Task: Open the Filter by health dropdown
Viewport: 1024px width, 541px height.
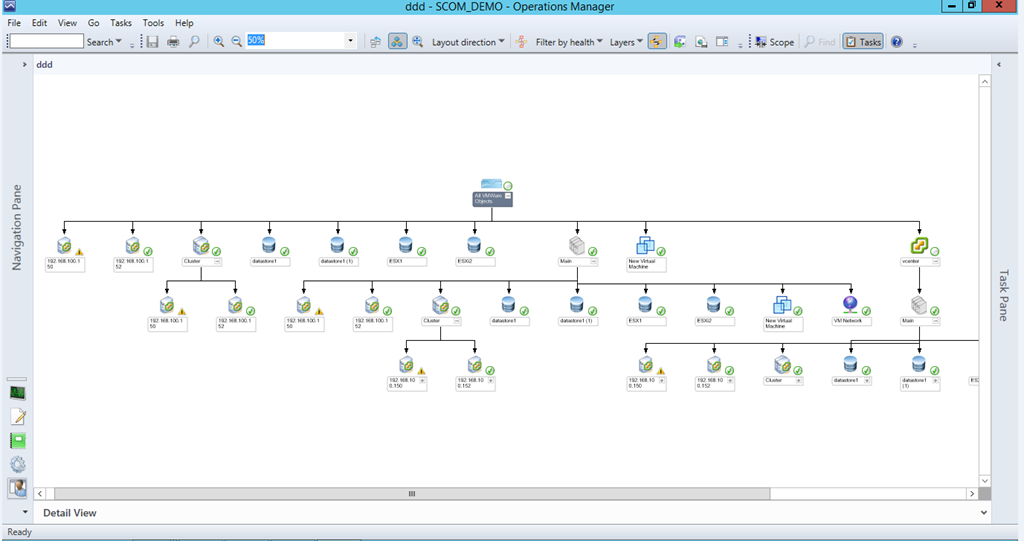Action: pyautogui.click(x=569, y=42)
